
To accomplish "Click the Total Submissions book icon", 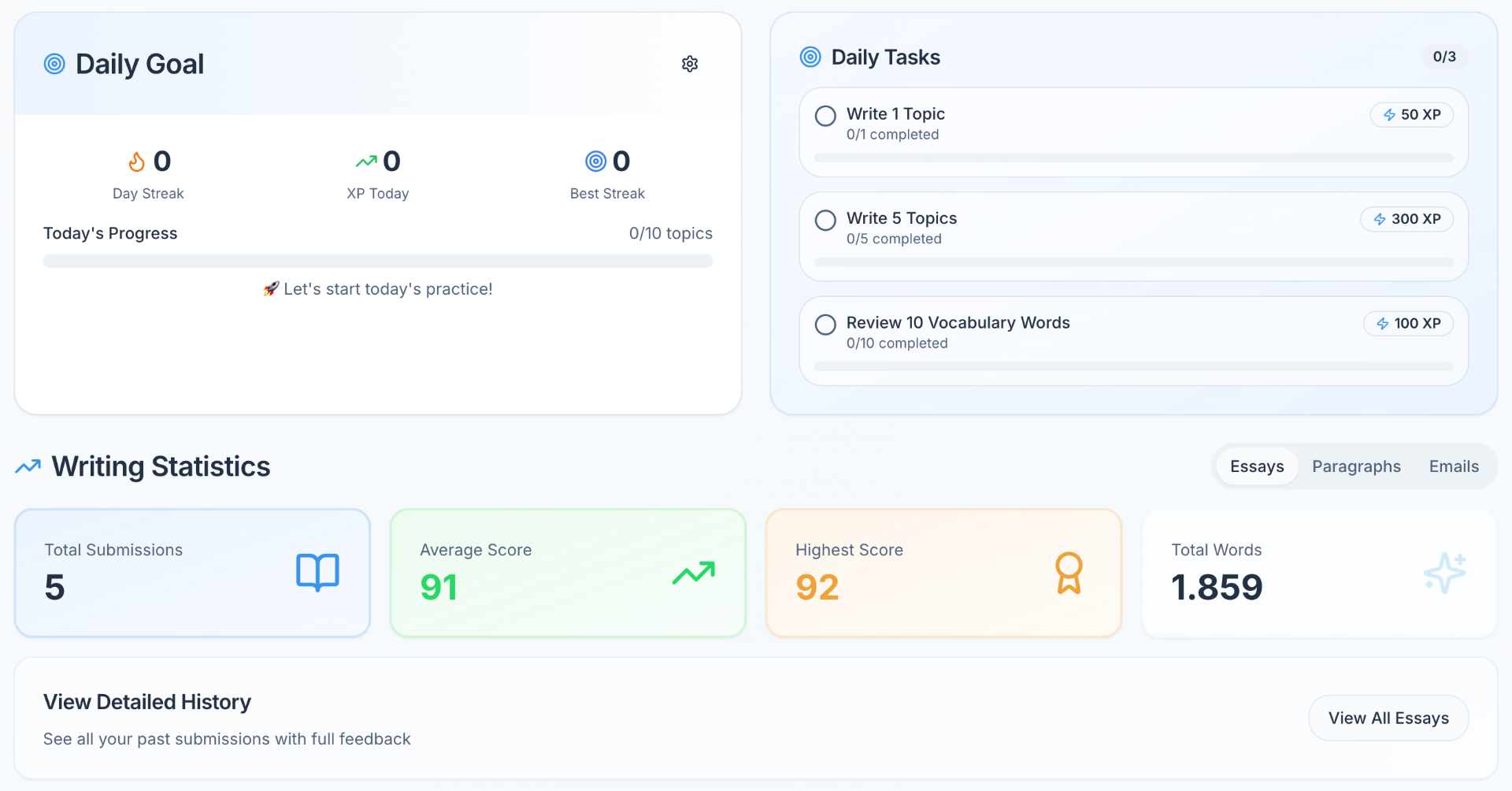I will click(x=317, y=572).
